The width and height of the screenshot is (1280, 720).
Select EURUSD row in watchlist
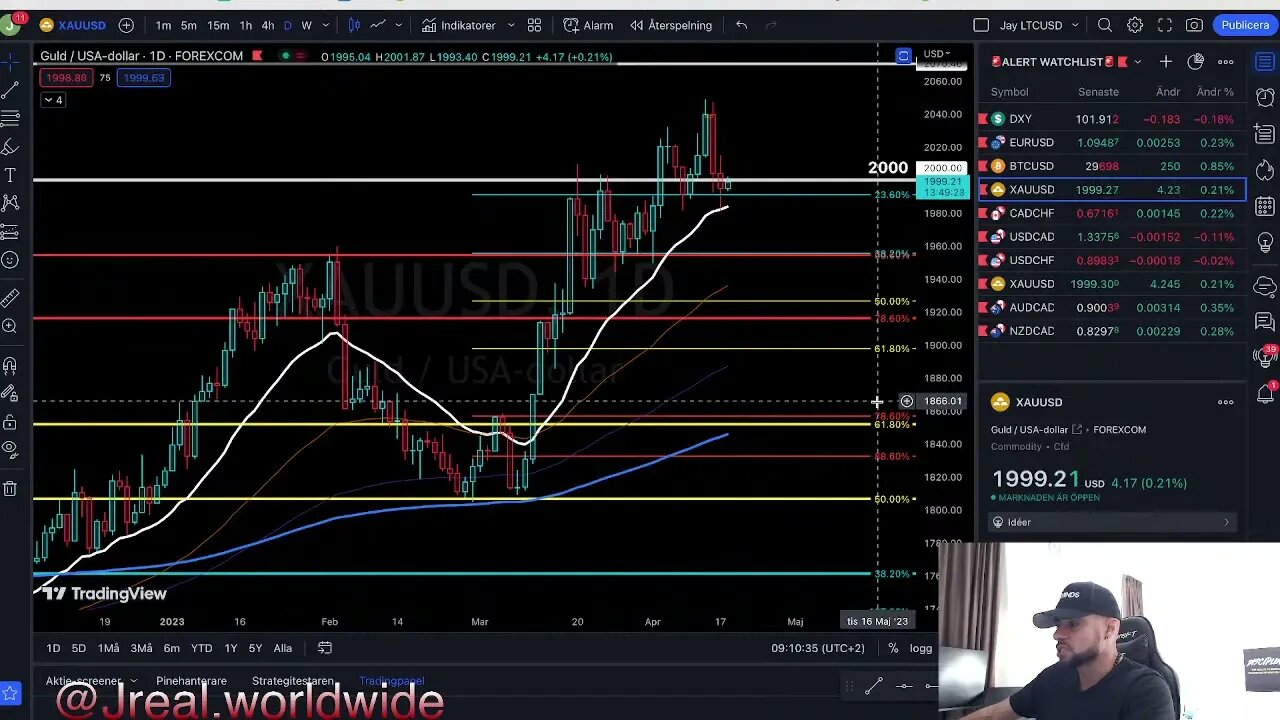pyautogui.click(x=1112, y=143)
